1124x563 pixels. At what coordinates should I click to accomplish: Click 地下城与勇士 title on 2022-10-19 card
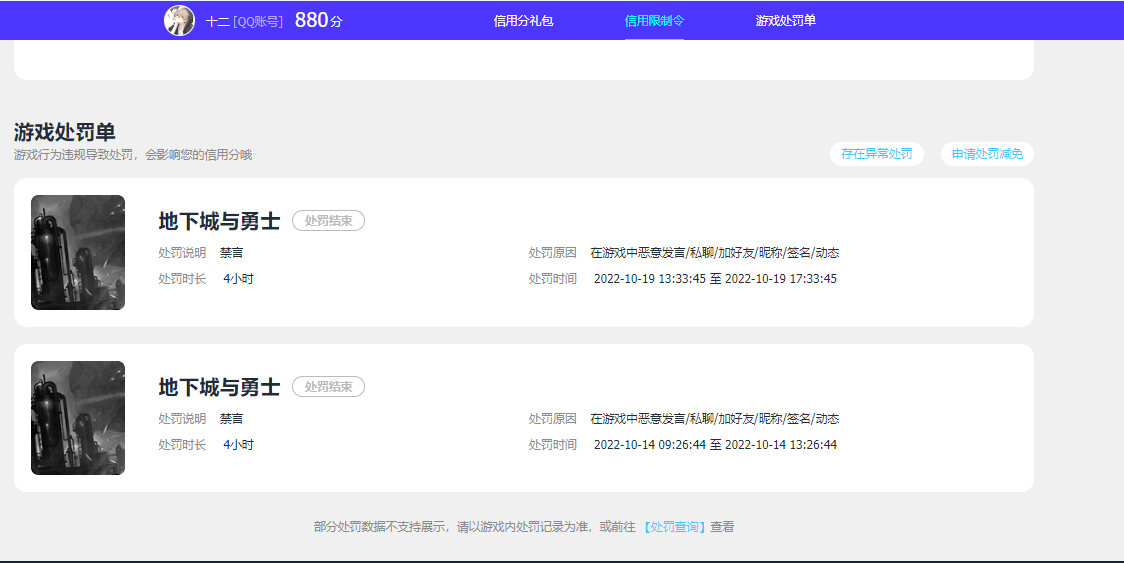(x=219, y=221)
